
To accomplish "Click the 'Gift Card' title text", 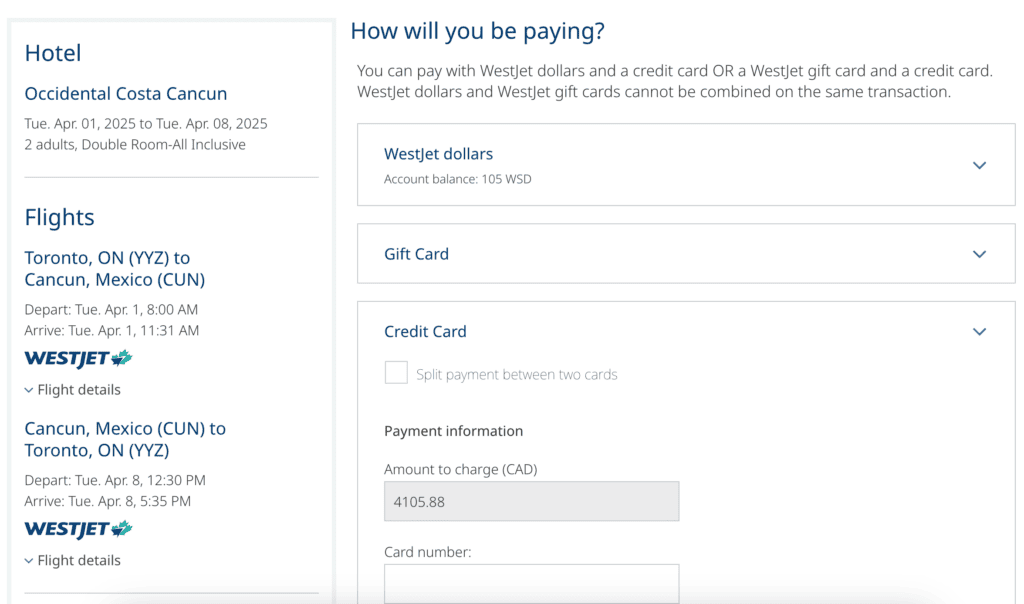I will point(416,254).
